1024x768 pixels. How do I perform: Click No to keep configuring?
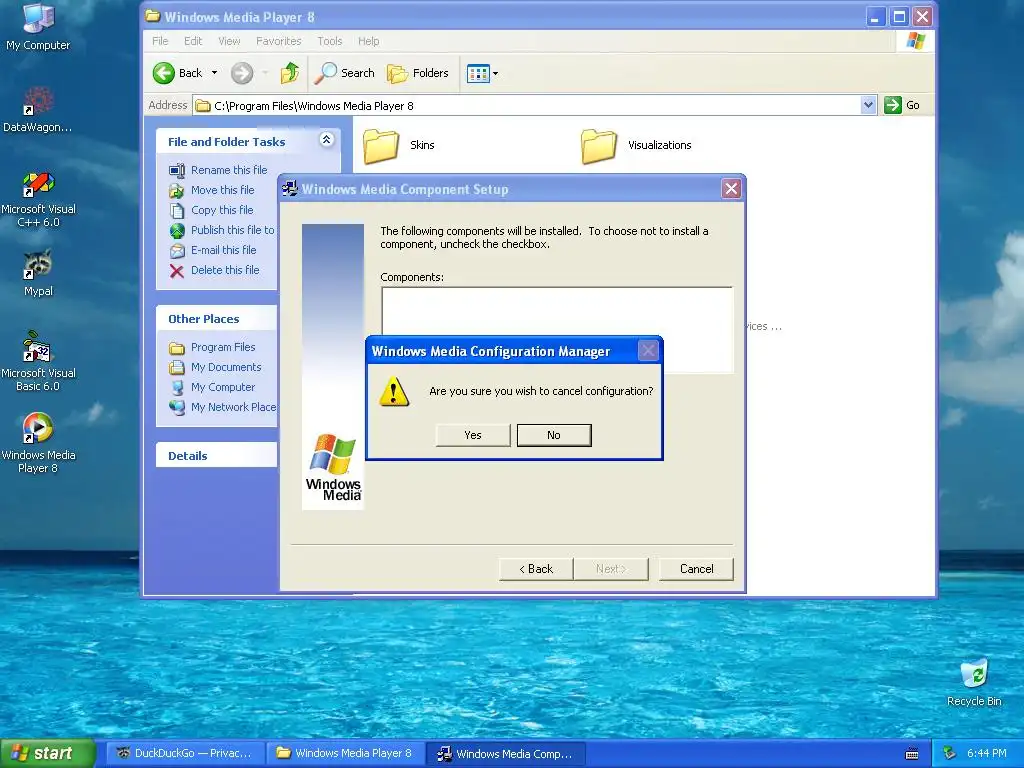[x=554, y=435]
